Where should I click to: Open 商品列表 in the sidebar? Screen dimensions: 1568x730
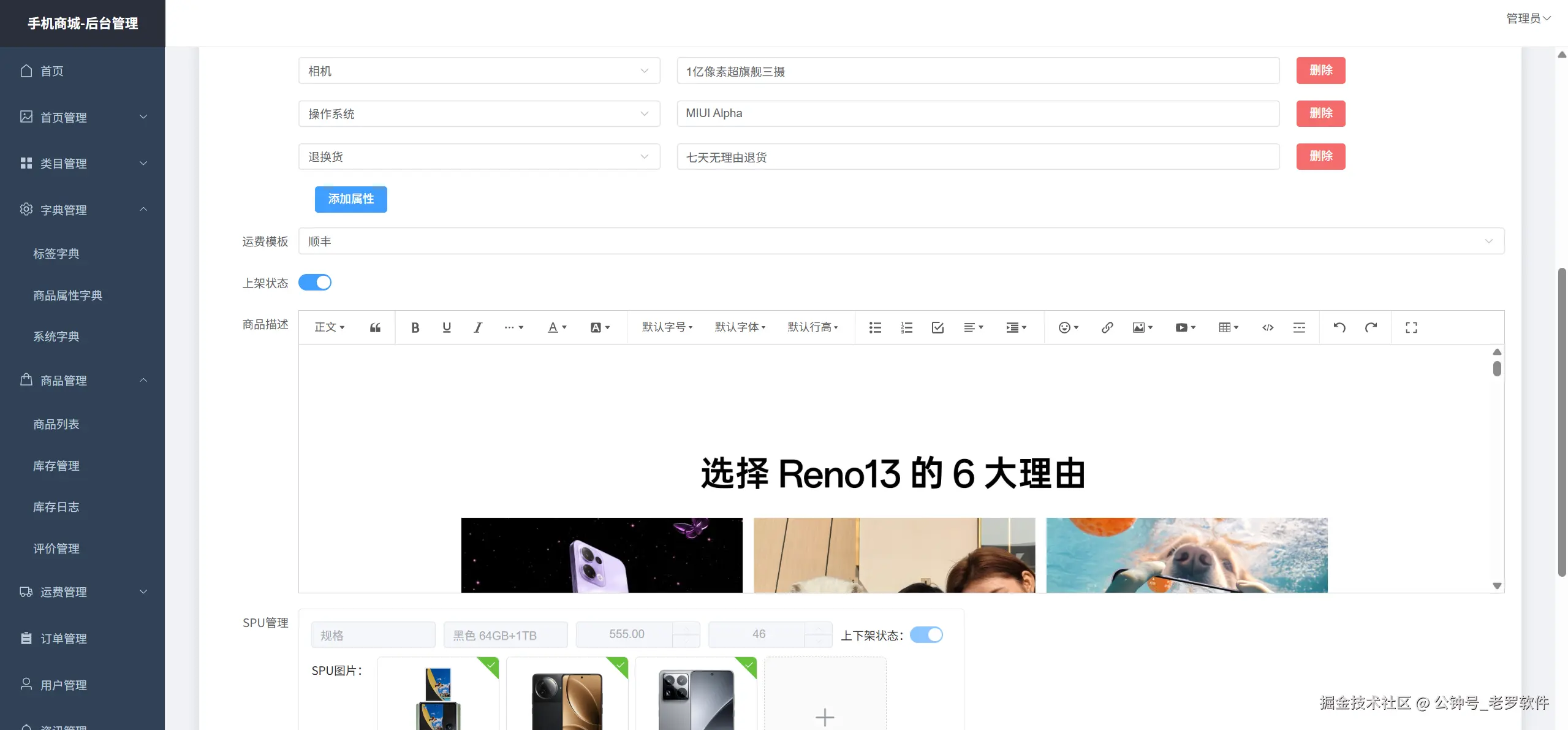[x=56, y=424]
